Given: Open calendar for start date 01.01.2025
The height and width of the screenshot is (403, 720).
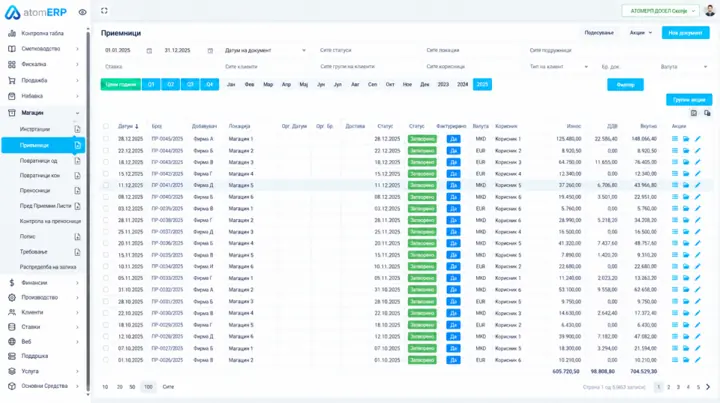Looking at the screenshot, I should (149, 50).
